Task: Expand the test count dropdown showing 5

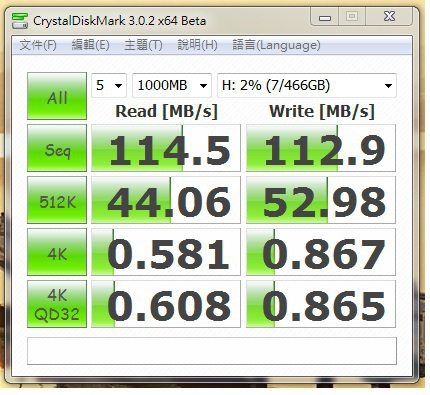Action: click(x=109, y=85)
